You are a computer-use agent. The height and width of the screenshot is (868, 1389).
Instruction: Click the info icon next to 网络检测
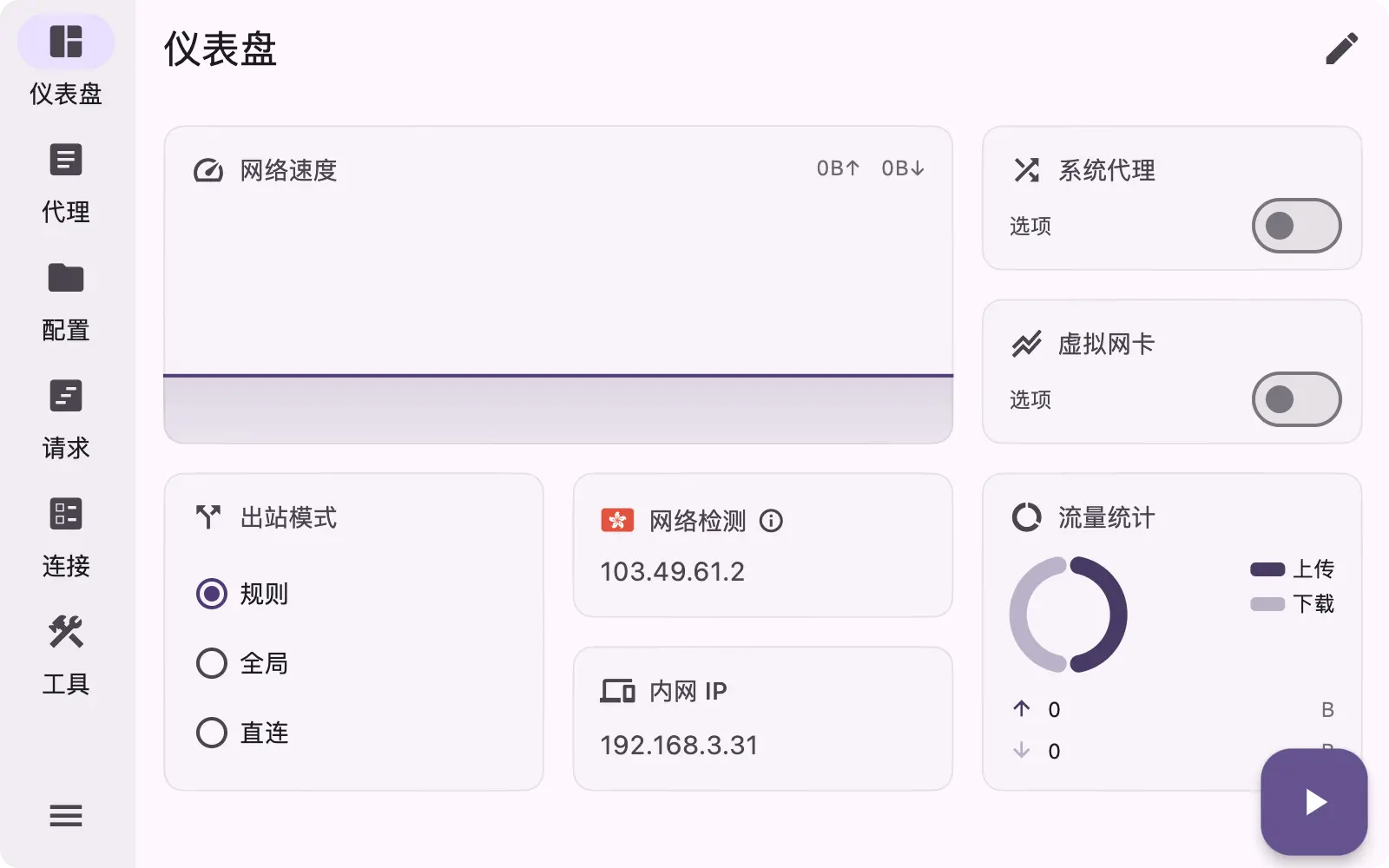pyautogui.click(x=772, y=522)
